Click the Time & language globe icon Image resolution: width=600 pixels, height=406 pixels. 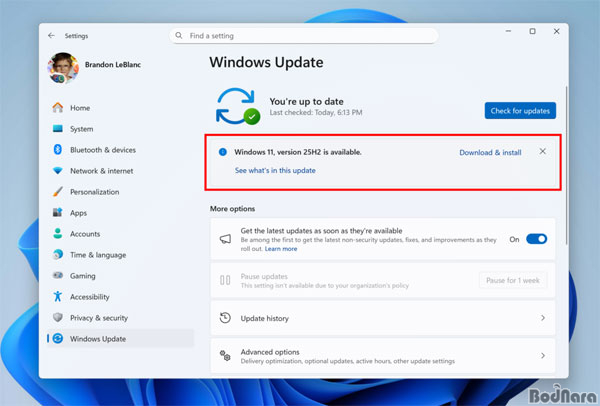point(58,254)
